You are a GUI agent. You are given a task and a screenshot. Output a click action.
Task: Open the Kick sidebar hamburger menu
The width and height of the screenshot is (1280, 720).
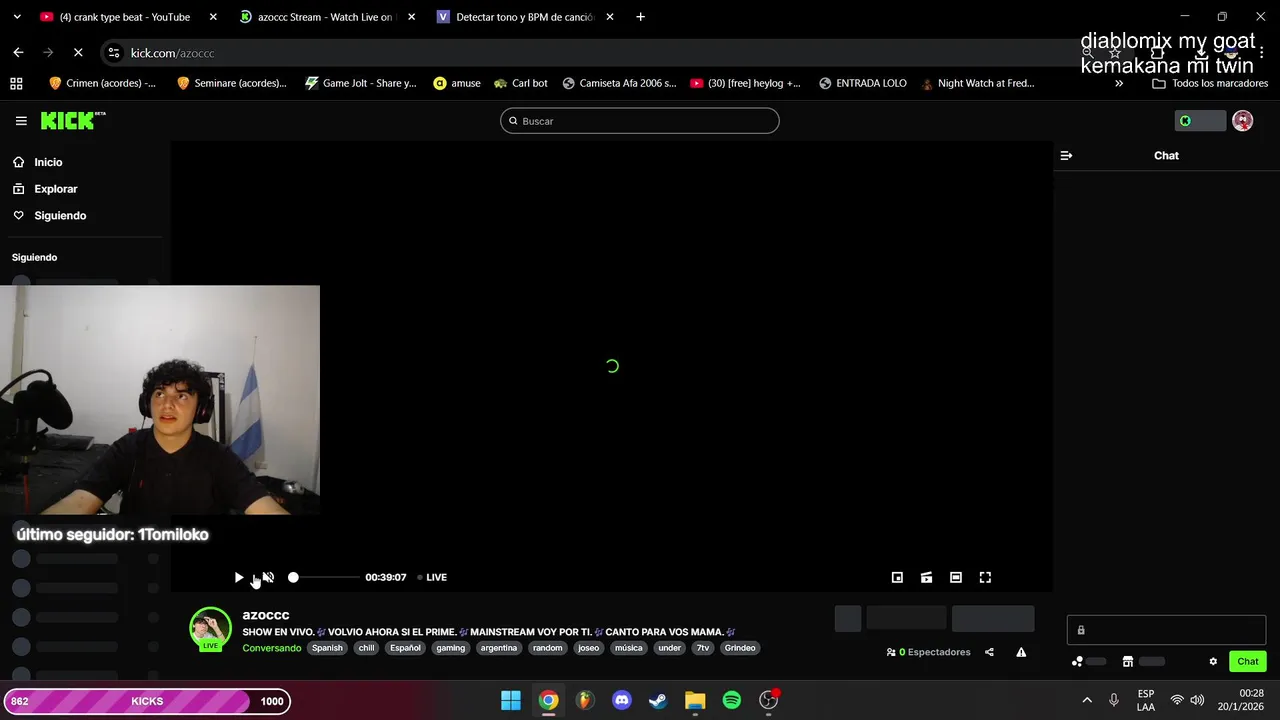[21, 121]
